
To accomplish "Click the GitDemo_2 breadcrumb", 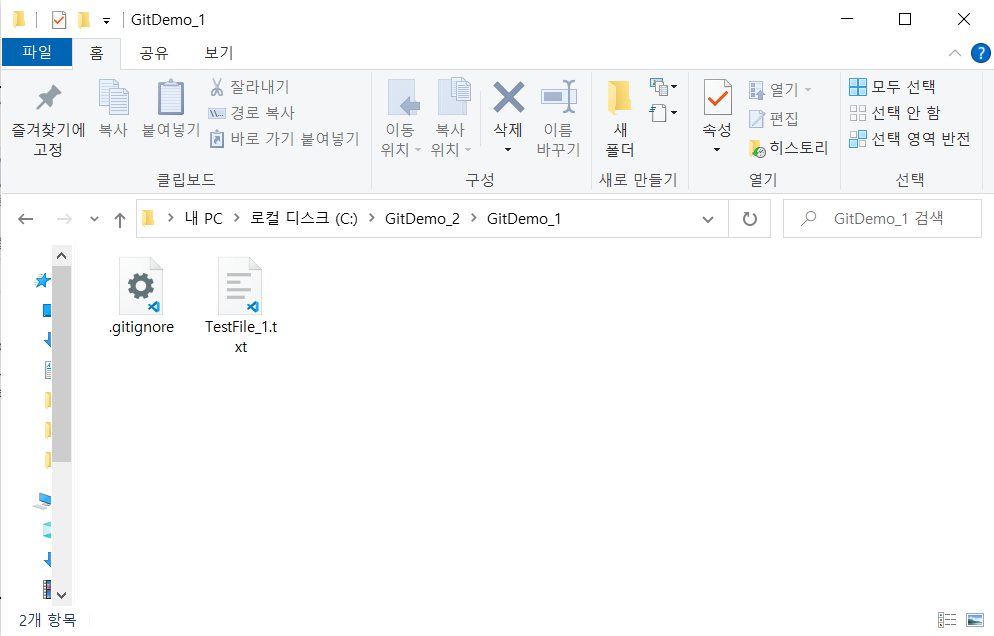I will [x=422, y=219].
